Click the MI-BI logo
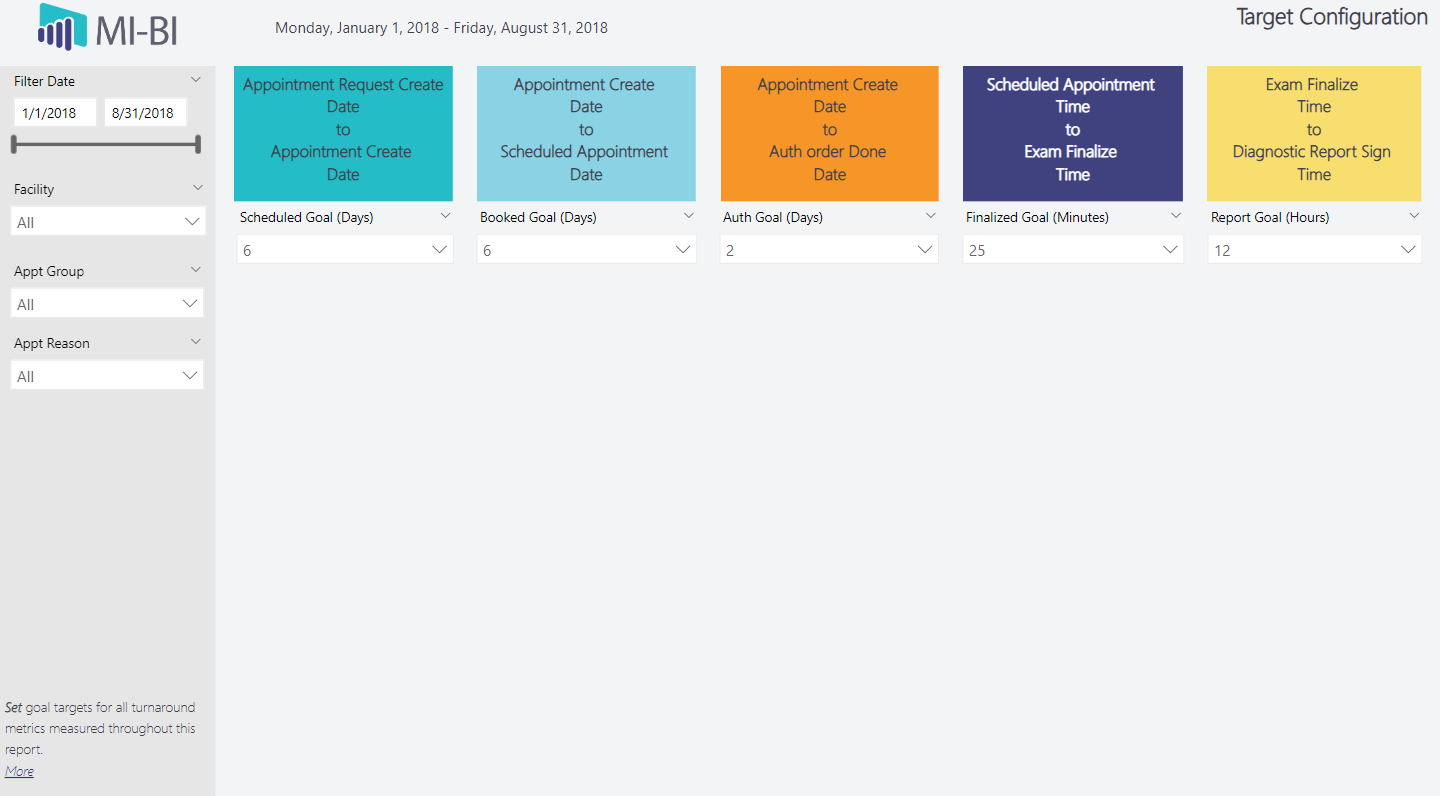Image resolution: width=1440 pixels, height=796 pixels. (107, 28)
